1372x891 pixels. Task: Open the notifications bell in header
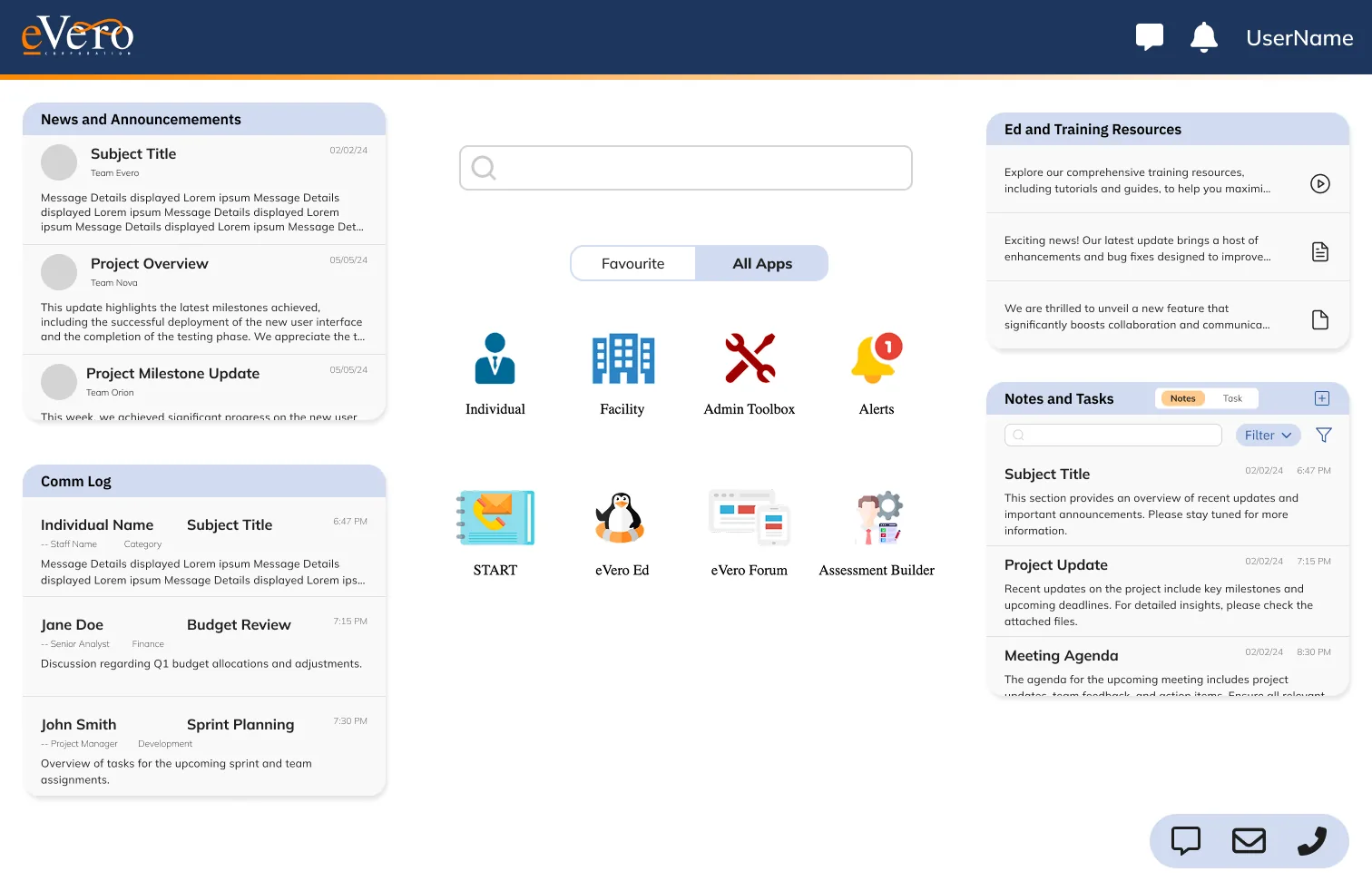(1204, 37)
